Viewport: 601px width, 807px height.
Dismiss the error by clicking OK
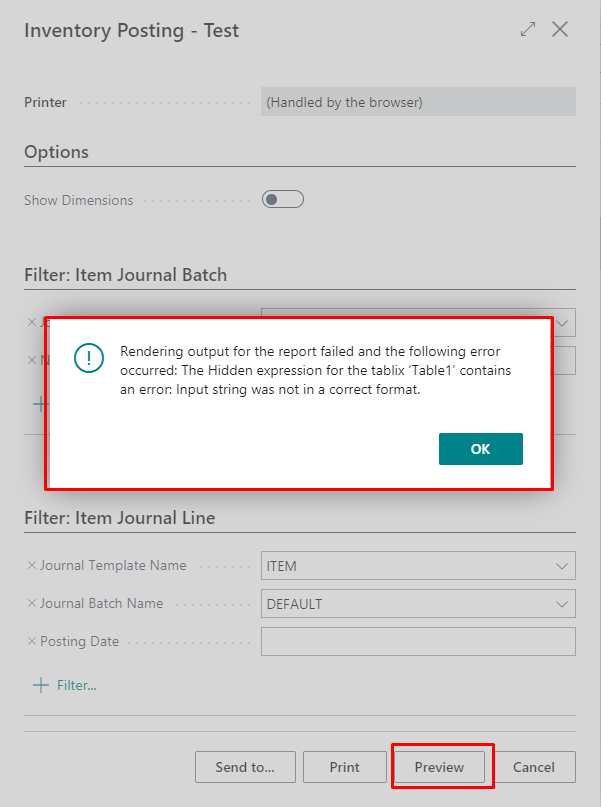click(480, 449)
